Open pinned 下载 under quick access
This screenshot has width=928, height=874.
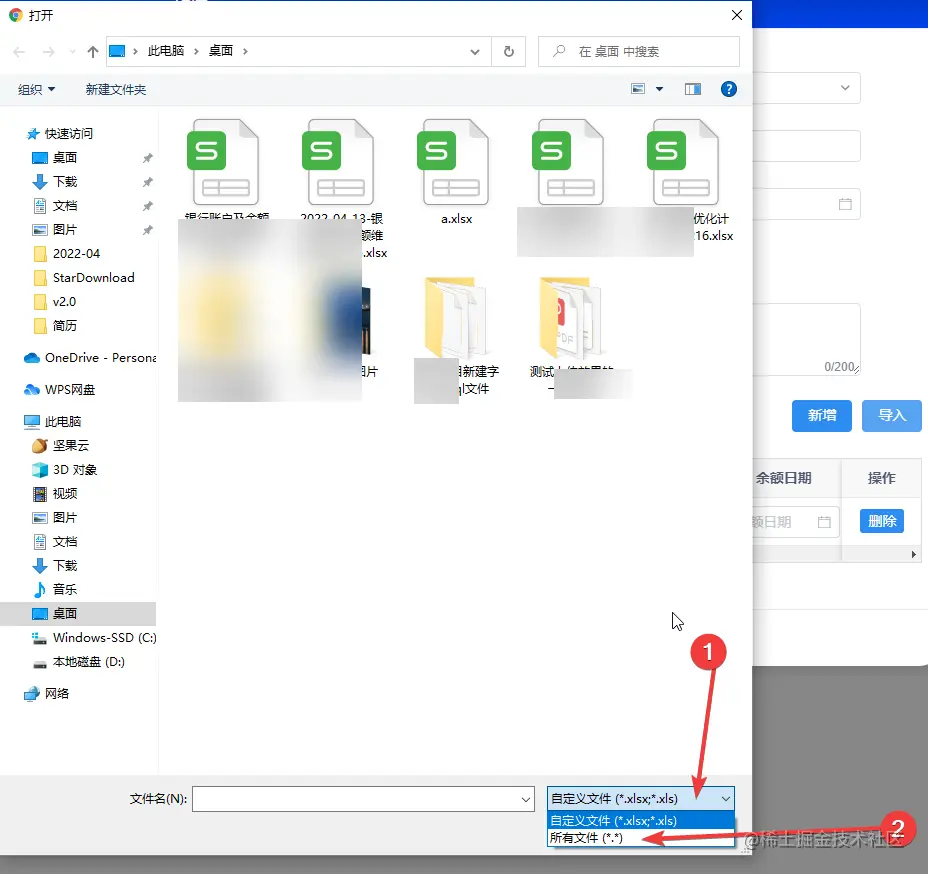click(x=65, y=182)
